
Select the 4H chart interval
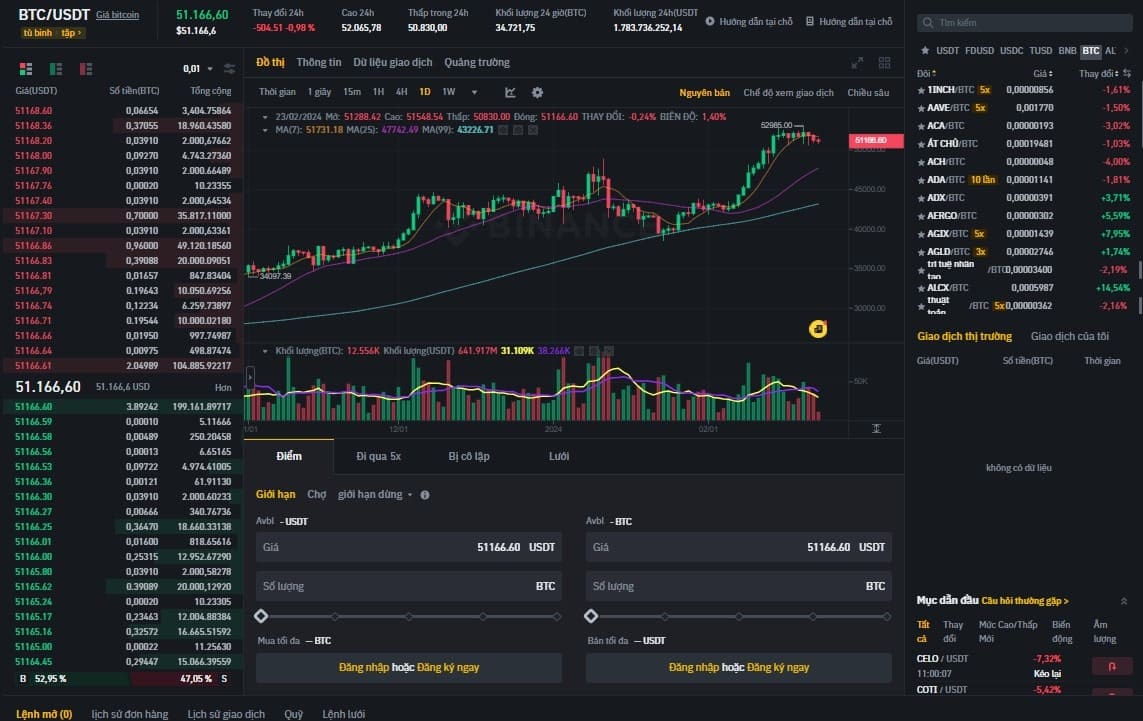coord(401,93)
